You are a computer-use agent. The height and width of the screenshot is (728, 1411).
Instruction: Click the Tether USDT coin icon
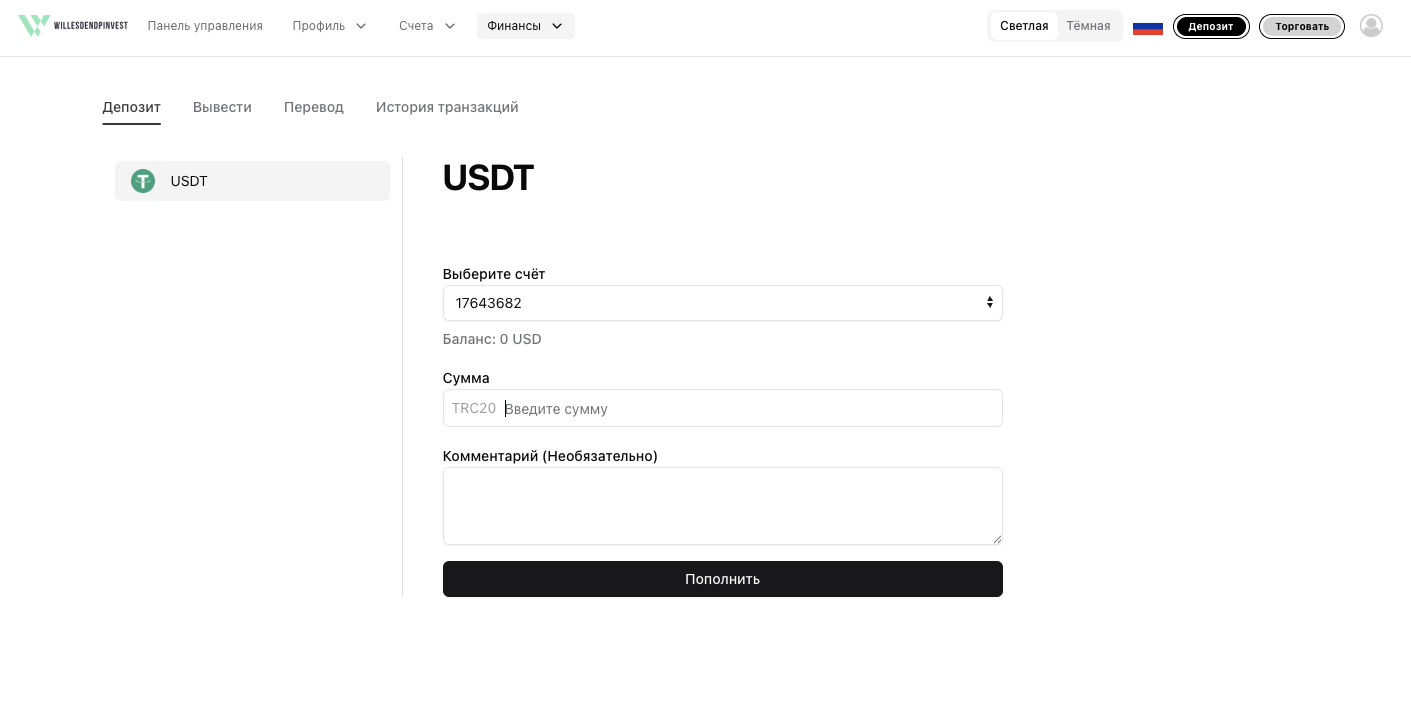coord(143,181)
